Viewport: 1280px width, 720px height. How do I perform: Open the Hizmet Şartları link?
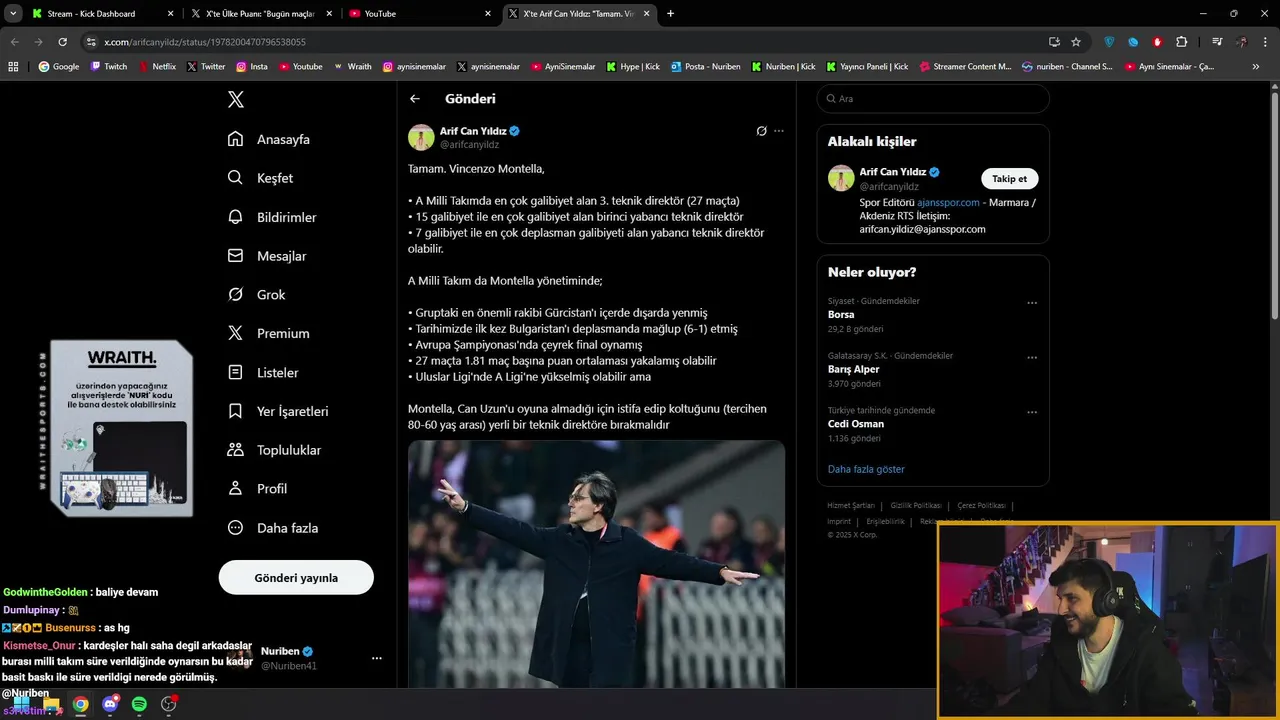coord(851,506)
